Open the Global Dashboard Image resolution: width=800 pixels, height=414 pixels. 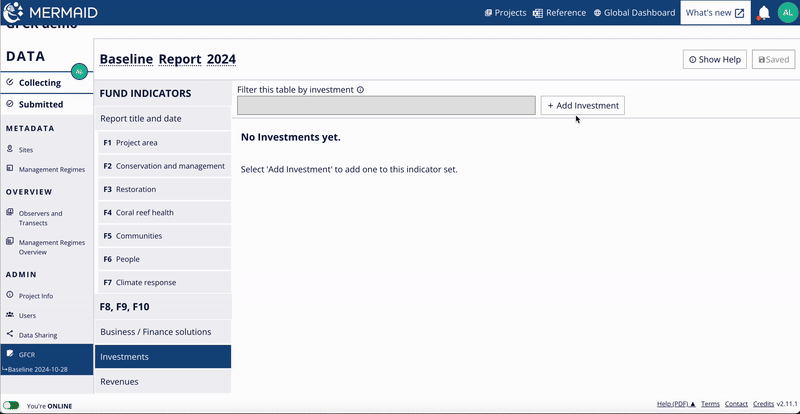point(634,13)
